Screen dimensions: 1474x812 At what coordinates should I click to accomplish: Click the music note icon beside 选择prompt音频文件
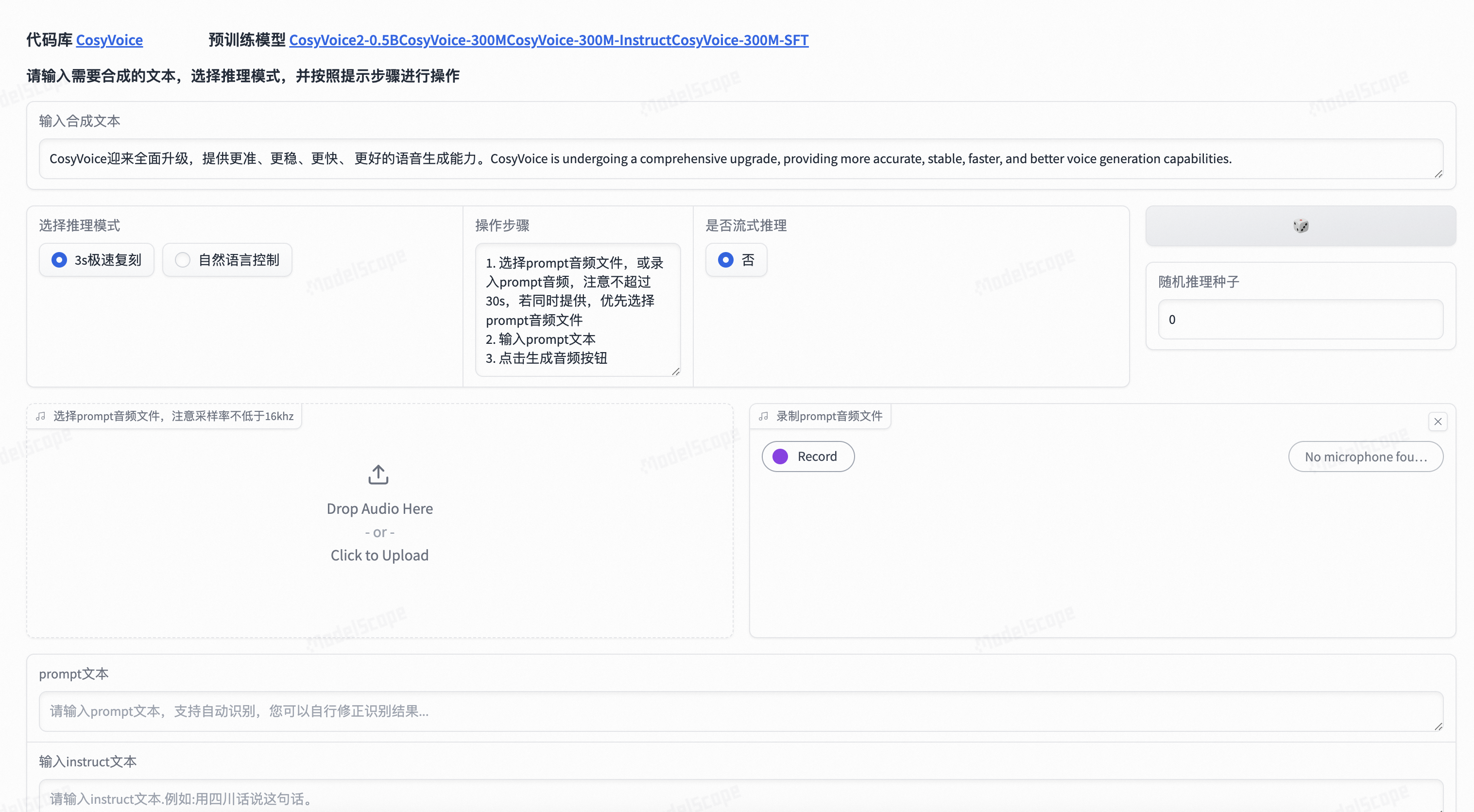tap(41, 416)
